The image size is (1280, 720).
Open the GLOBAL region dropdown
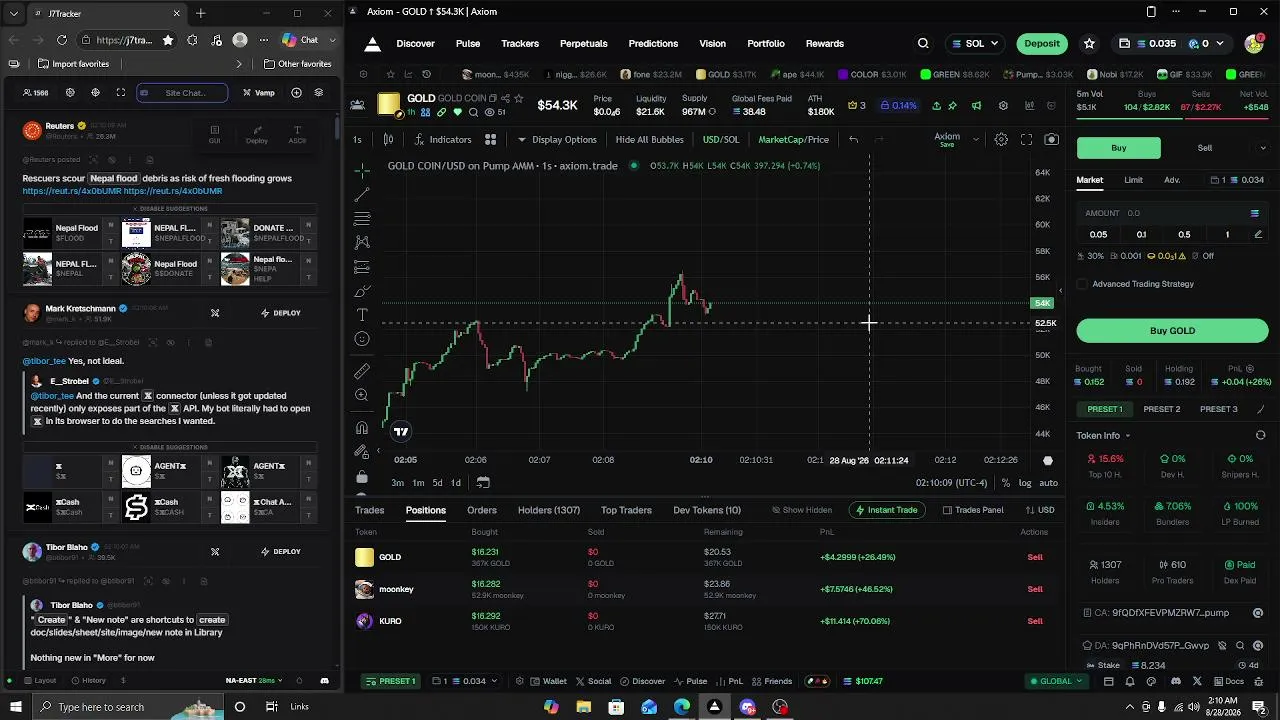1056,681
